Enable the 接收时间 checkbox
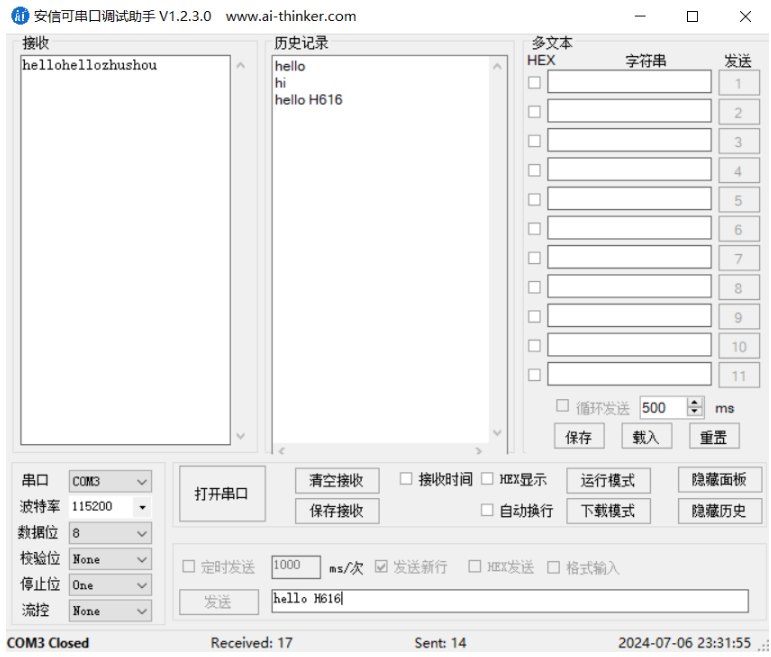771x657 pixels. coord(406,478)
